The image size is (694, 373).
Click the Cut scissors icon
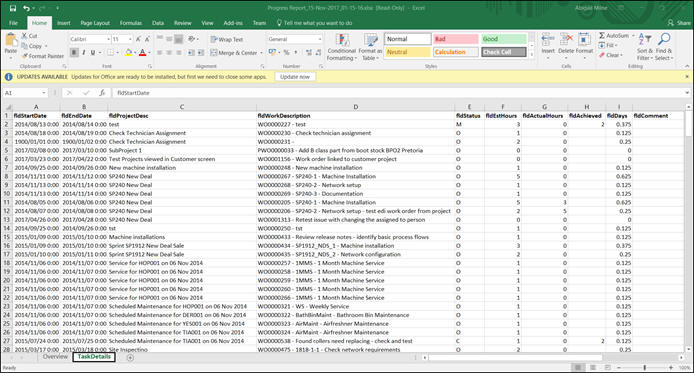coord(24,36)
